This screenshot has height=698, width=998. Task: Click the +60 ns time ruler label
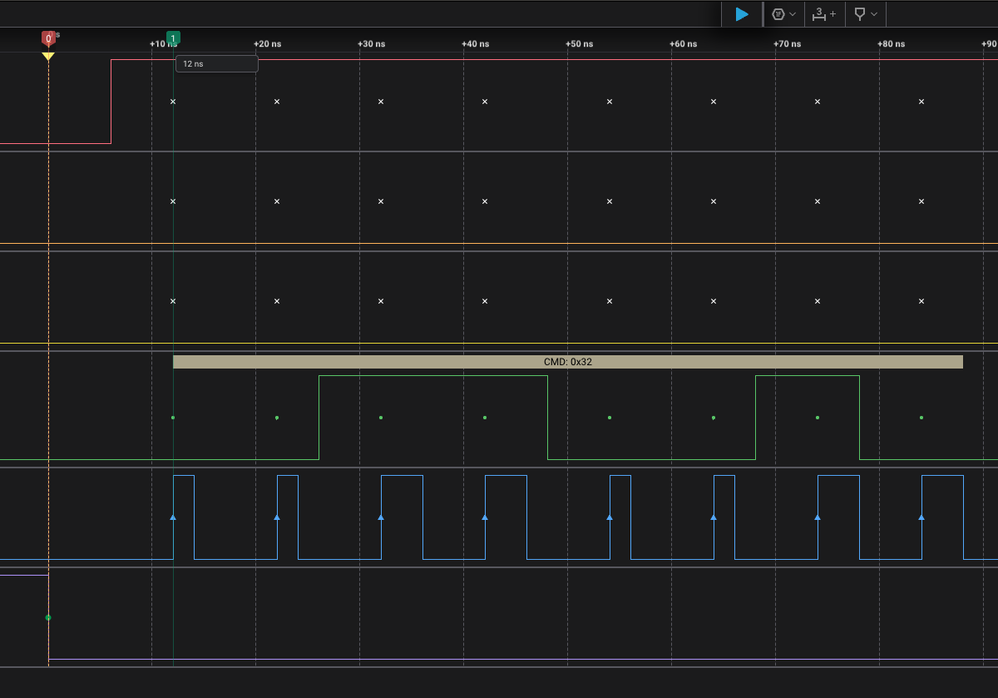pos(683,44)
